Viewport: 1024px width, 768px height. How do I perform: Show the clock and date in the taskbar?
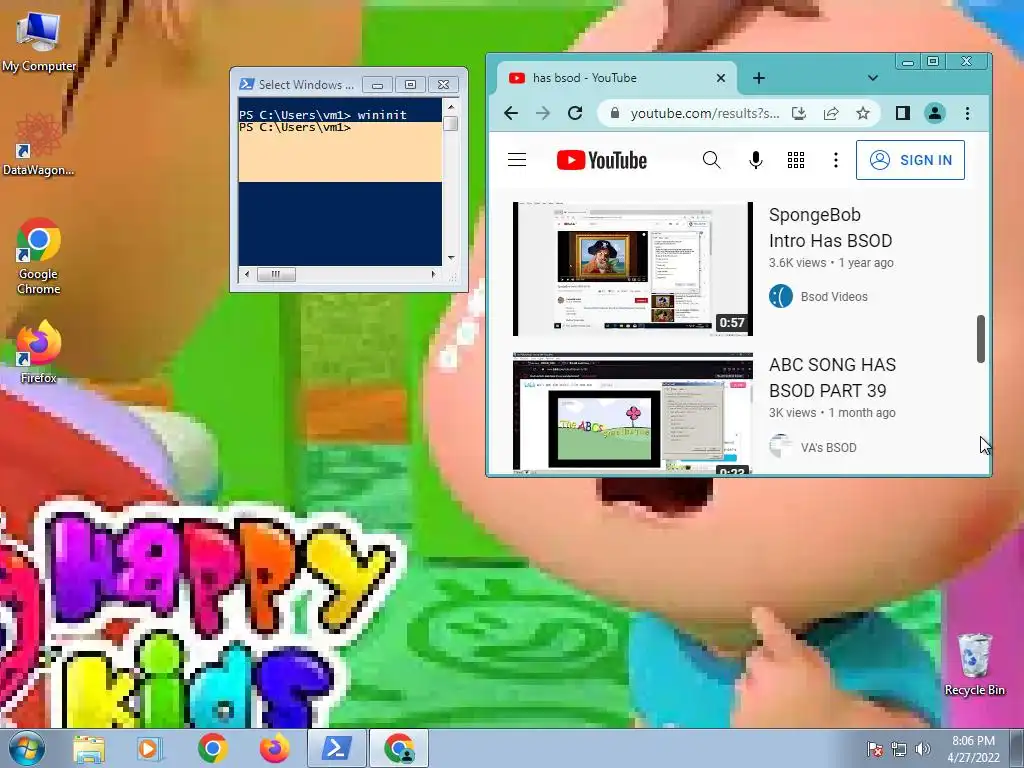pyautogui.click(x=973, y=748)
